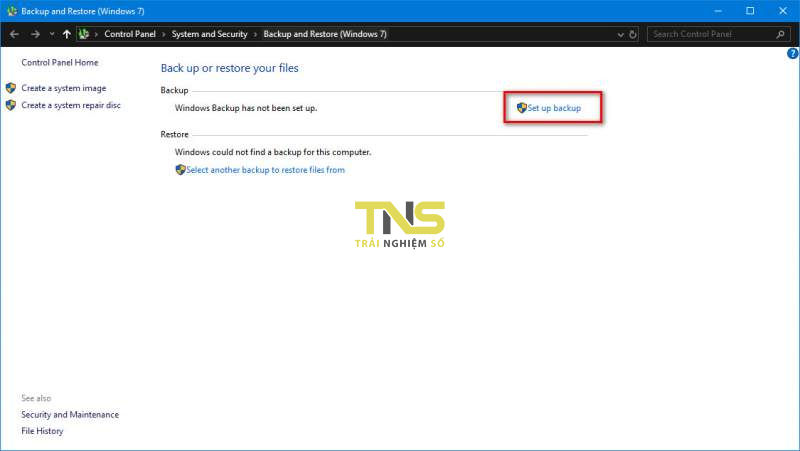Open Help via the question mark icon
The height and width of the screenshot is (451, 800).
pos(793,53)
